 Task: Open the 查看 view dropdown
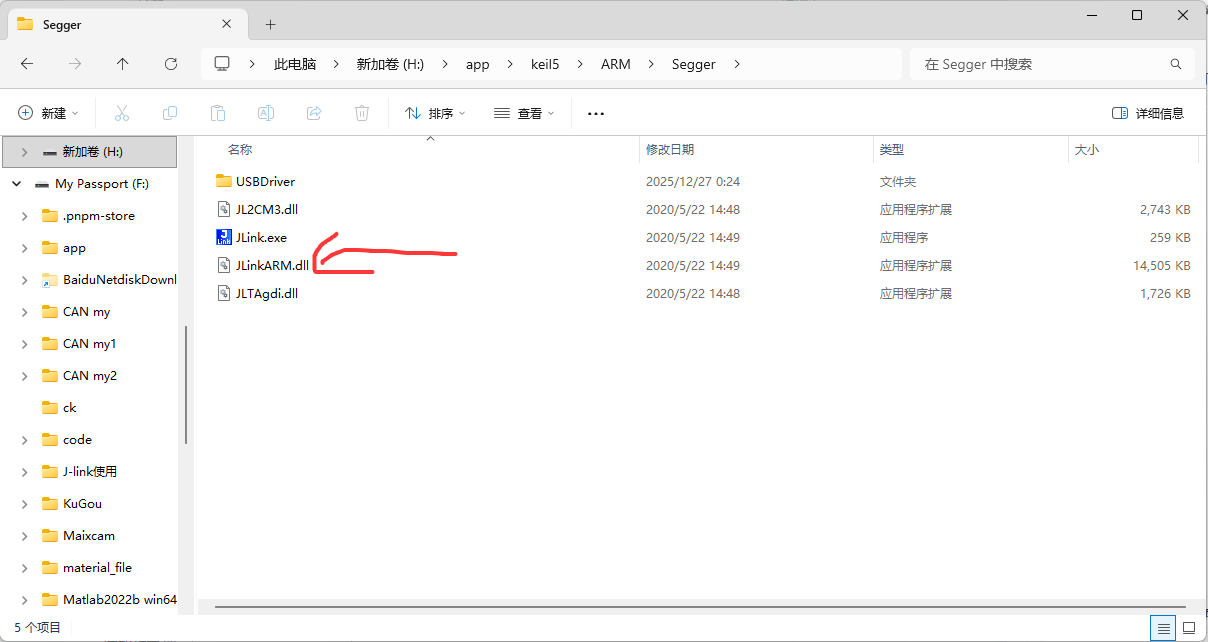click(524, 114)
